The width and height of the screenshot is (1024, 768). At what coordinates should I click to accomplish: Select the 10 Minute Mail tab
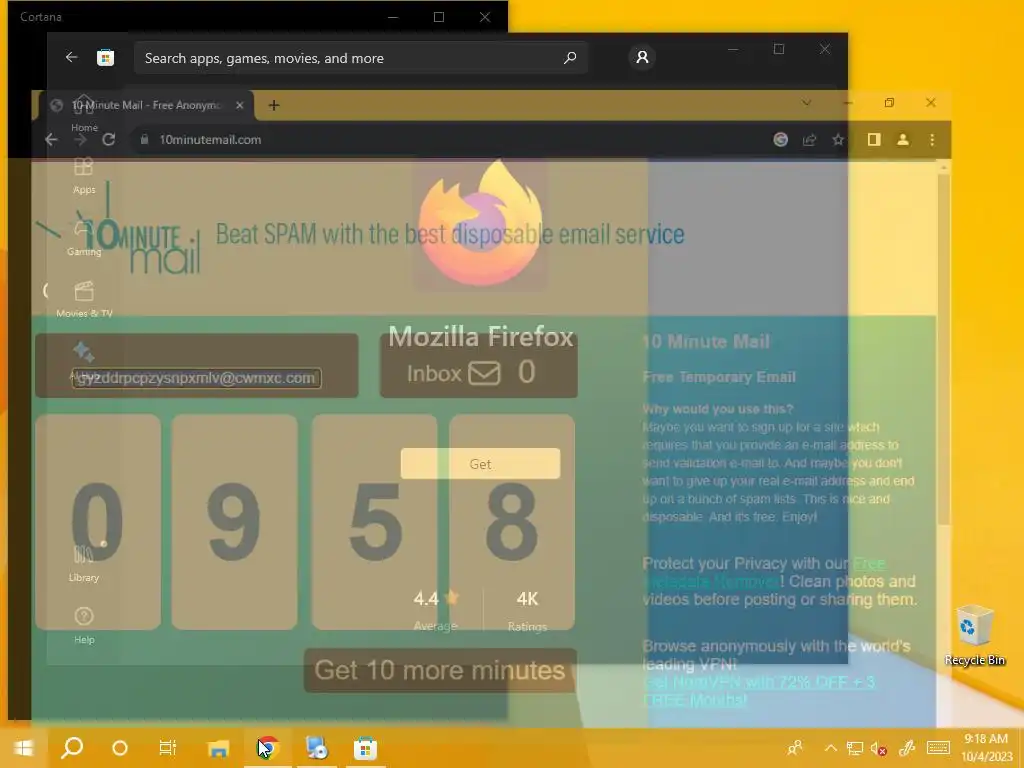[x=146, y=105]
